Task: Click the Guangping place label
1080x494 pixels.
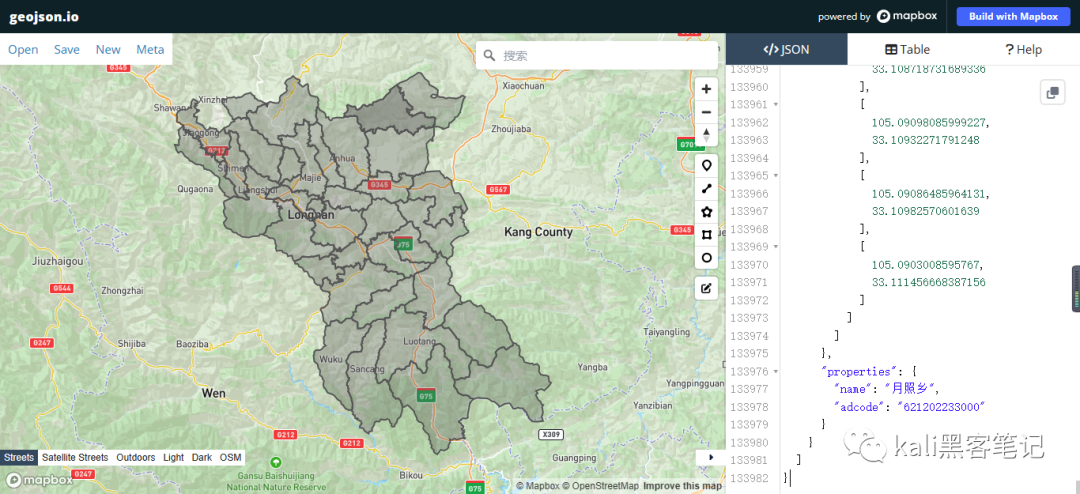Action: [574, 458]
